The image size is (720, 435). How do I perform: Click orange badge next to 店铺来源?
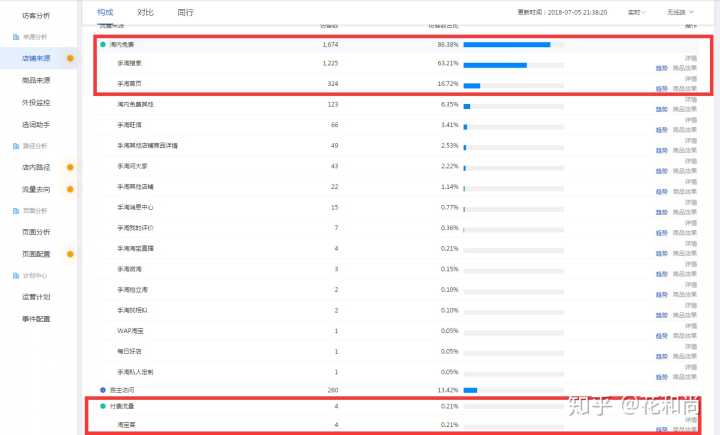tap(69, 59)
